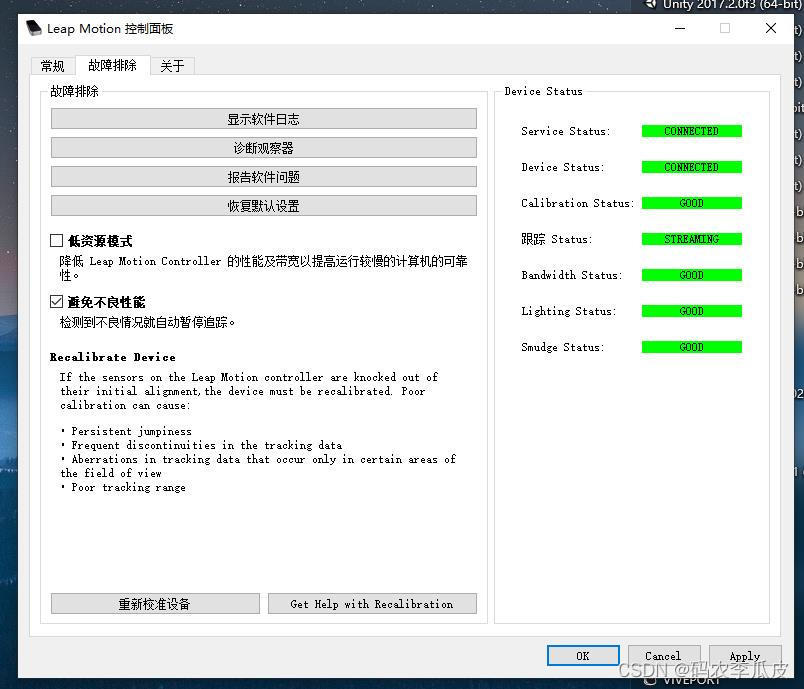
Task: Click 'Poor tracking range' bullet text
Action: [x=128, y=487]
